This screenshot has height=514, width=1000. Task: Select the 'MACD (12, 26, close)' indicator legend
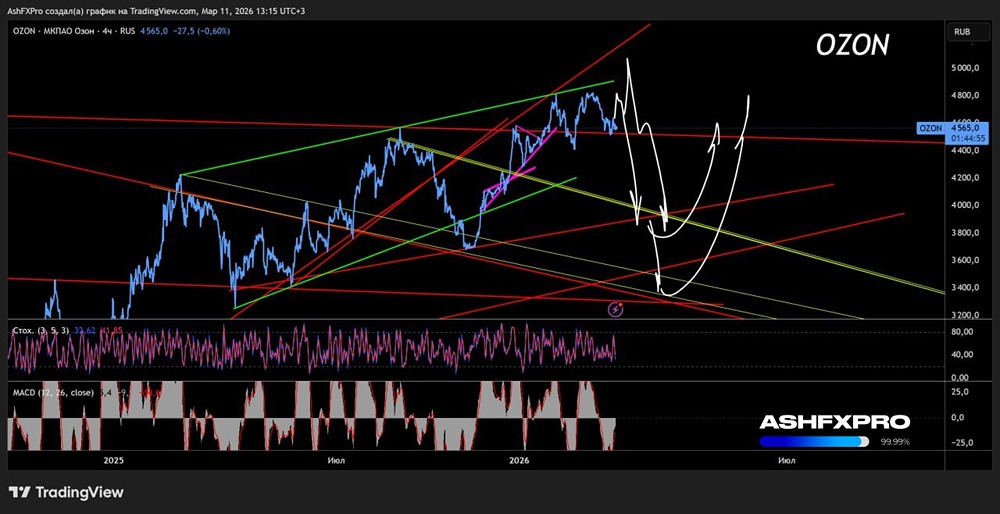[54, 392]
